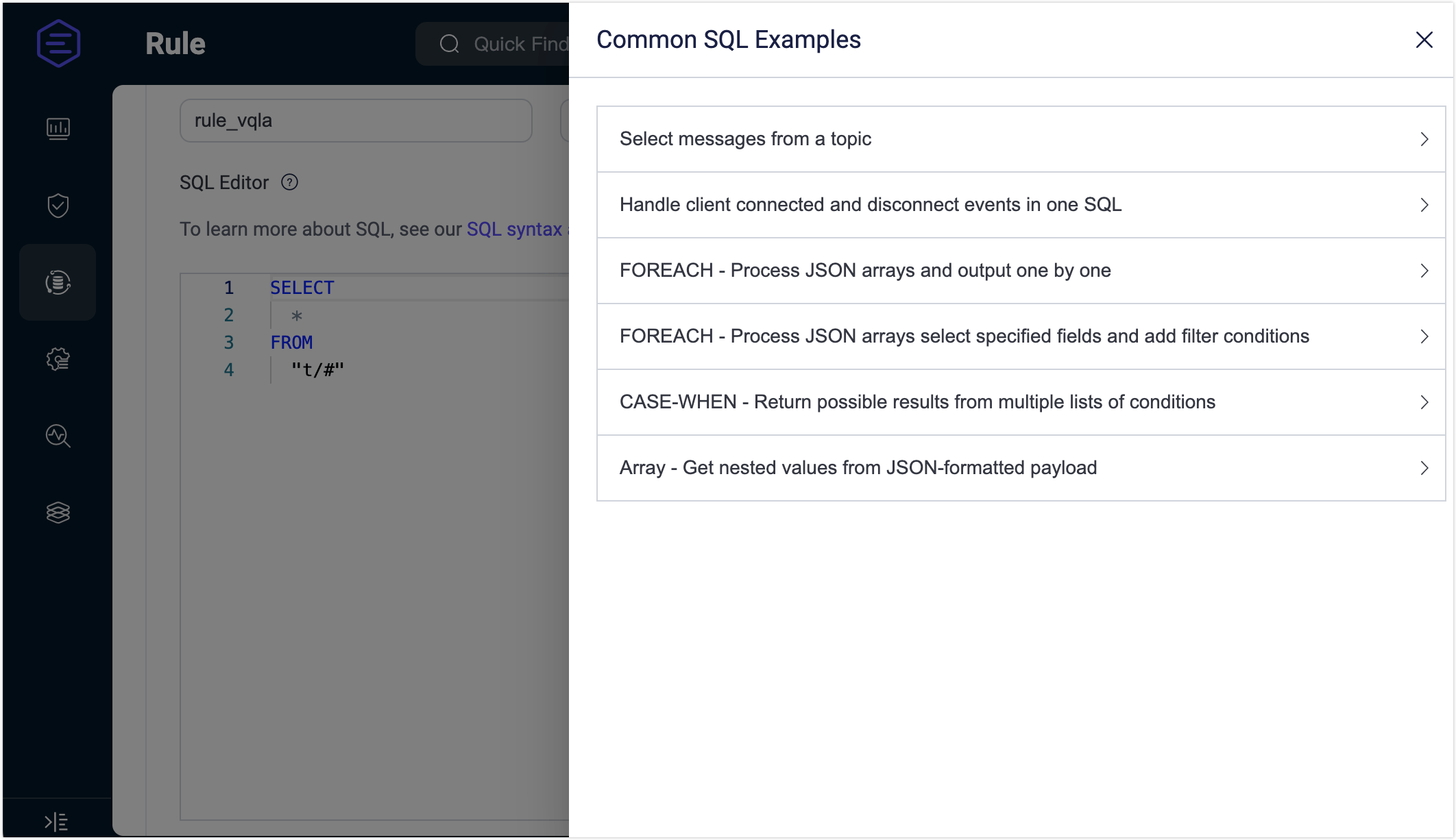This screenshot has width=1456, height=840.
Task: Open the dashboard monitoring sidebar icon
Action: 58,128
